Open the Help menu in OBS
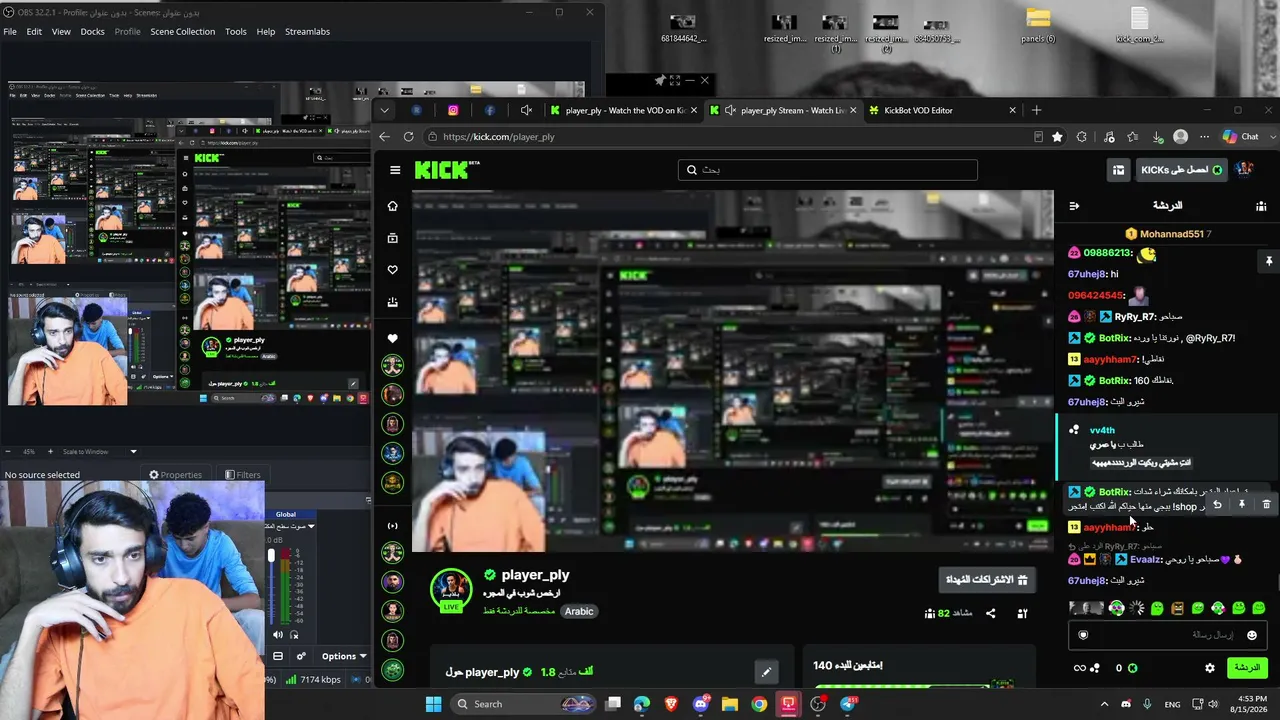 click(265, 32)
